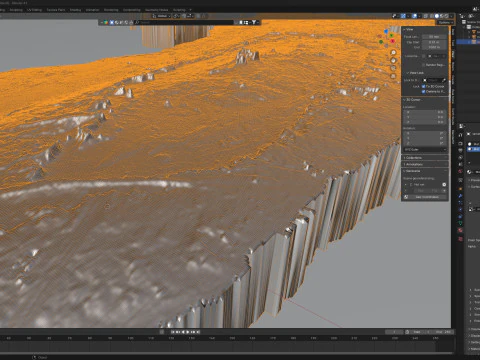Click the Focal Length value field
Viewport: 480px width, 360px height.
point(434,37)
